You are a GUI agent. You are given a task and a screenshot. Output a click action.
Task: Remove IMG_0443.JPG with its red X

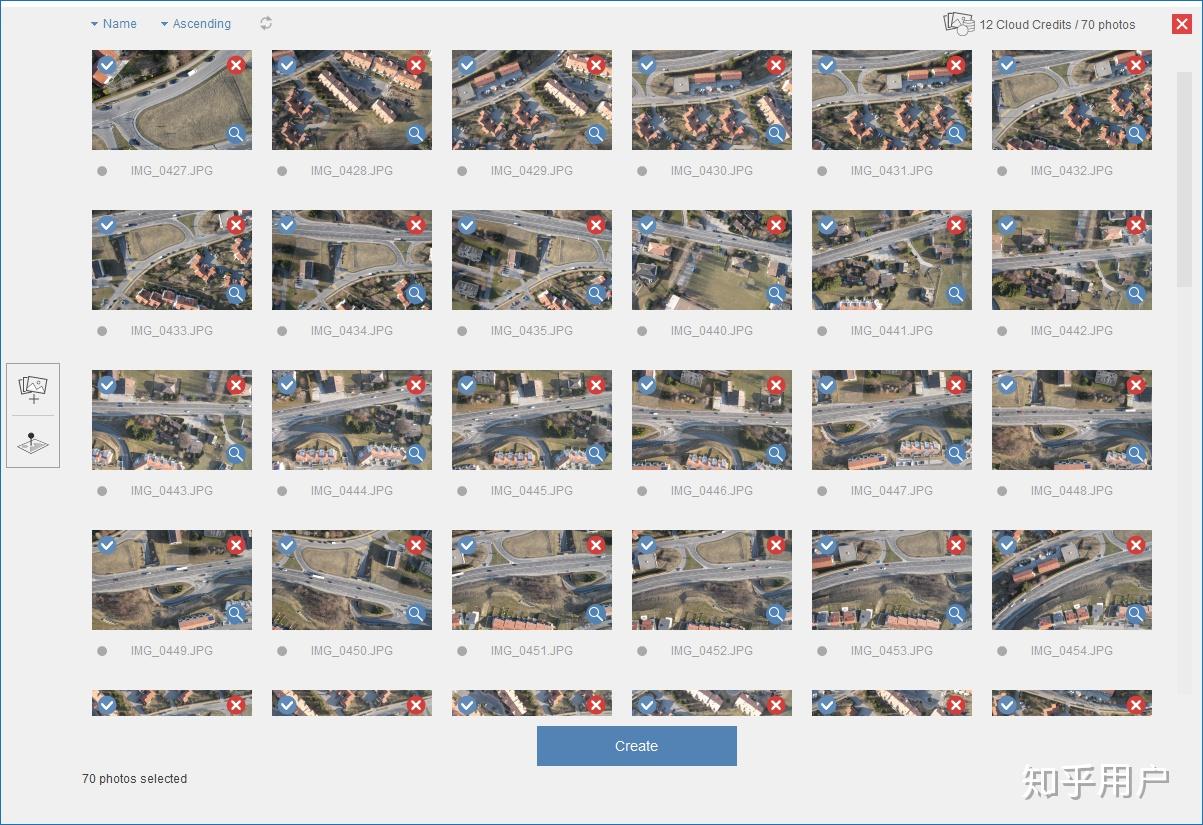[x=236, y=384]
